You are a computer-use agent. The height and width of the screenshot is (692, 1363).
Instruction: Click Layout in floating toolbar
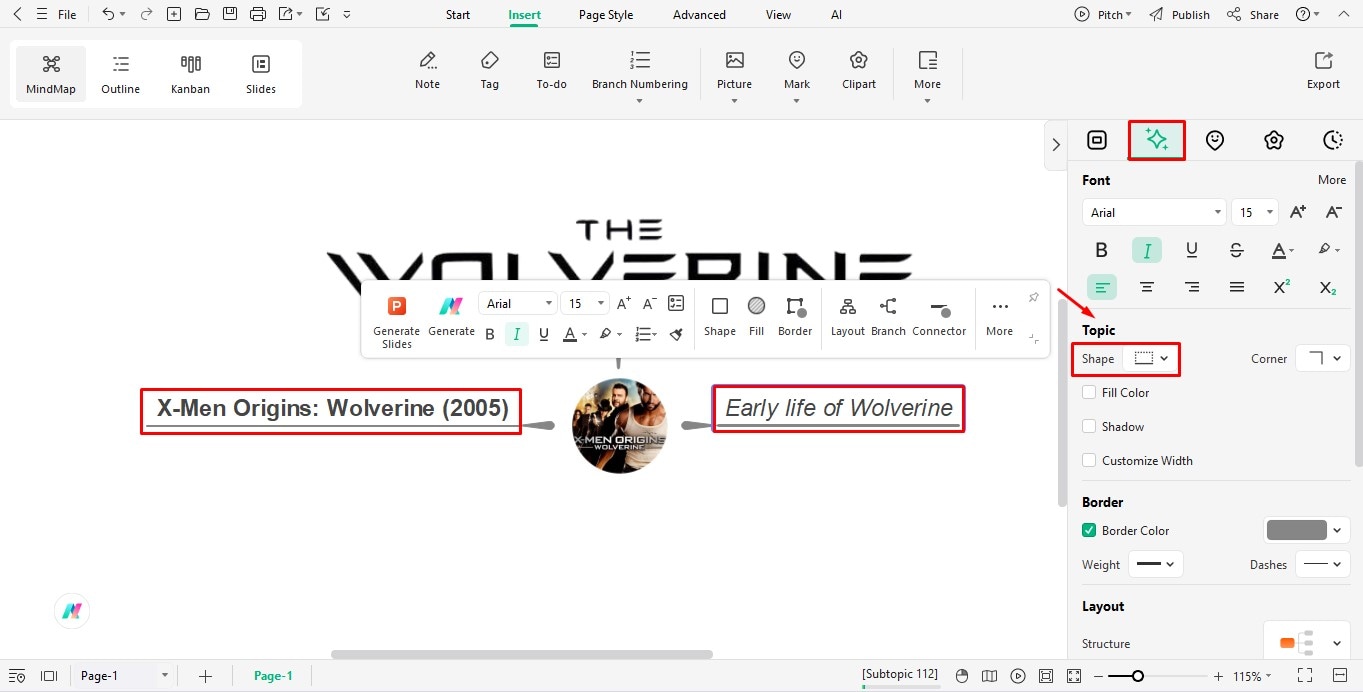[847, 318]
